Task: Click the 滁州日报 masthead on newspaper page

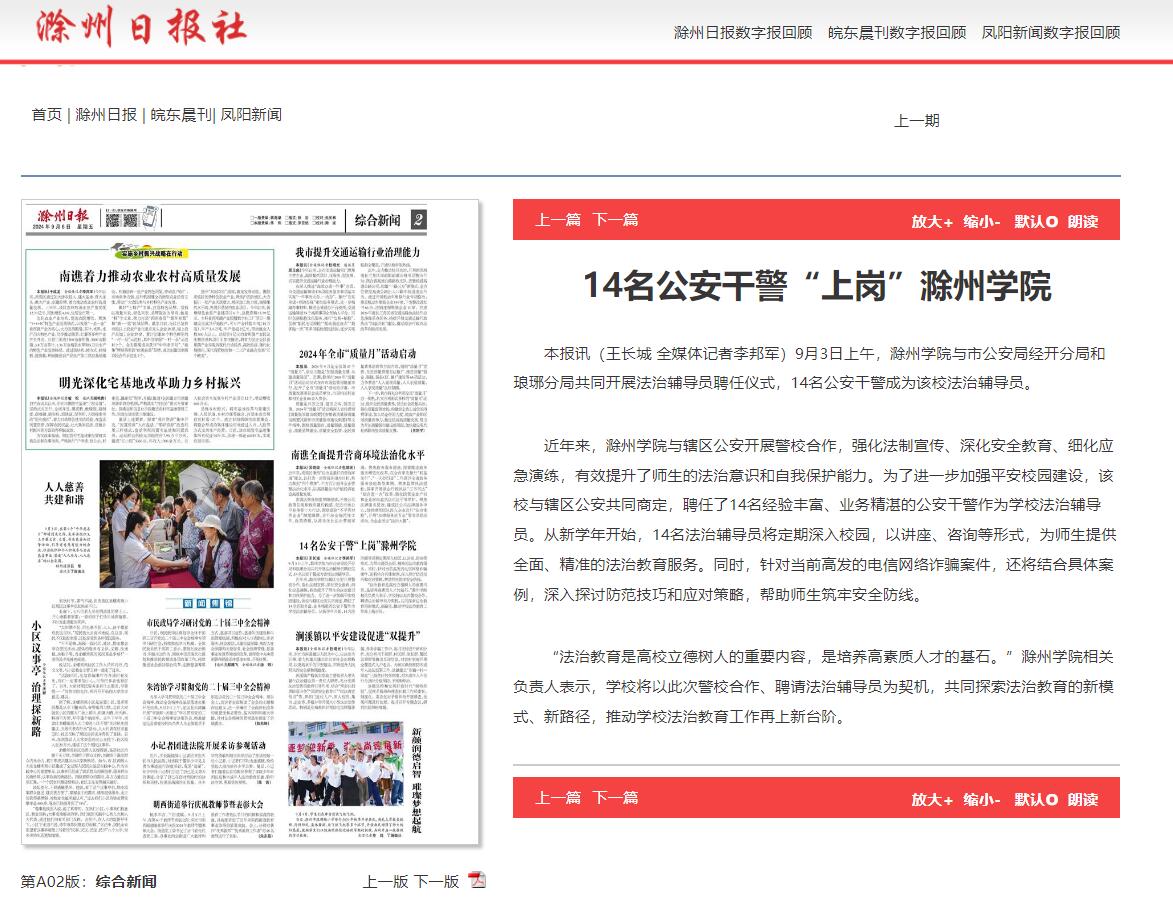Action: (62, 215)
